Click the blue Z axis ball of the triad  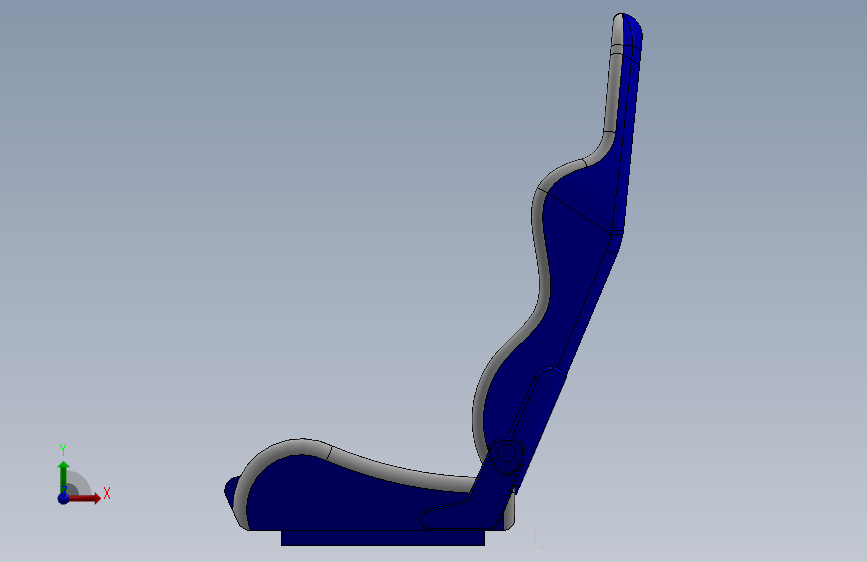(x=63, y=498)
